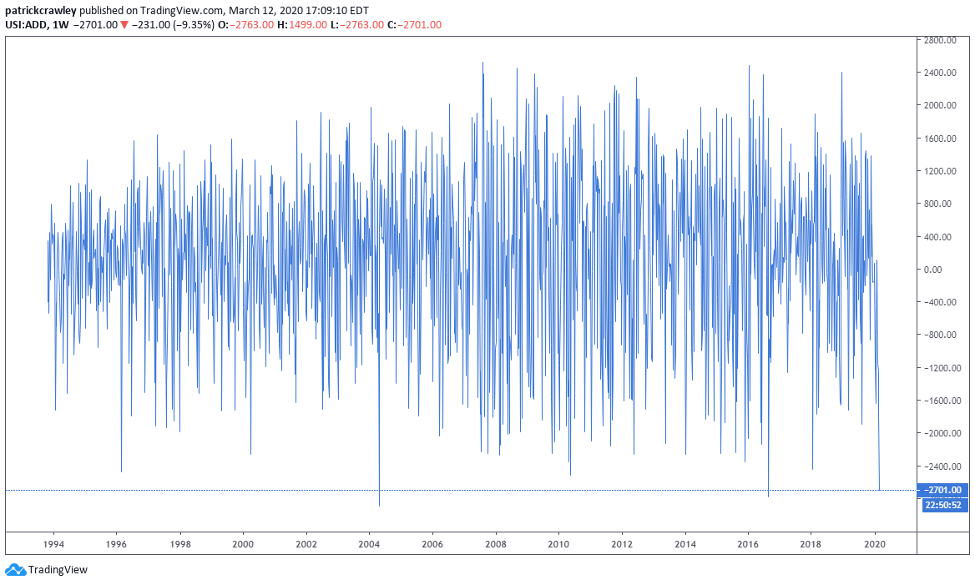The width and height of the screenshot is (974, 583).
Task: Click the close value C:−2701.00
Action: click(414, 25)
